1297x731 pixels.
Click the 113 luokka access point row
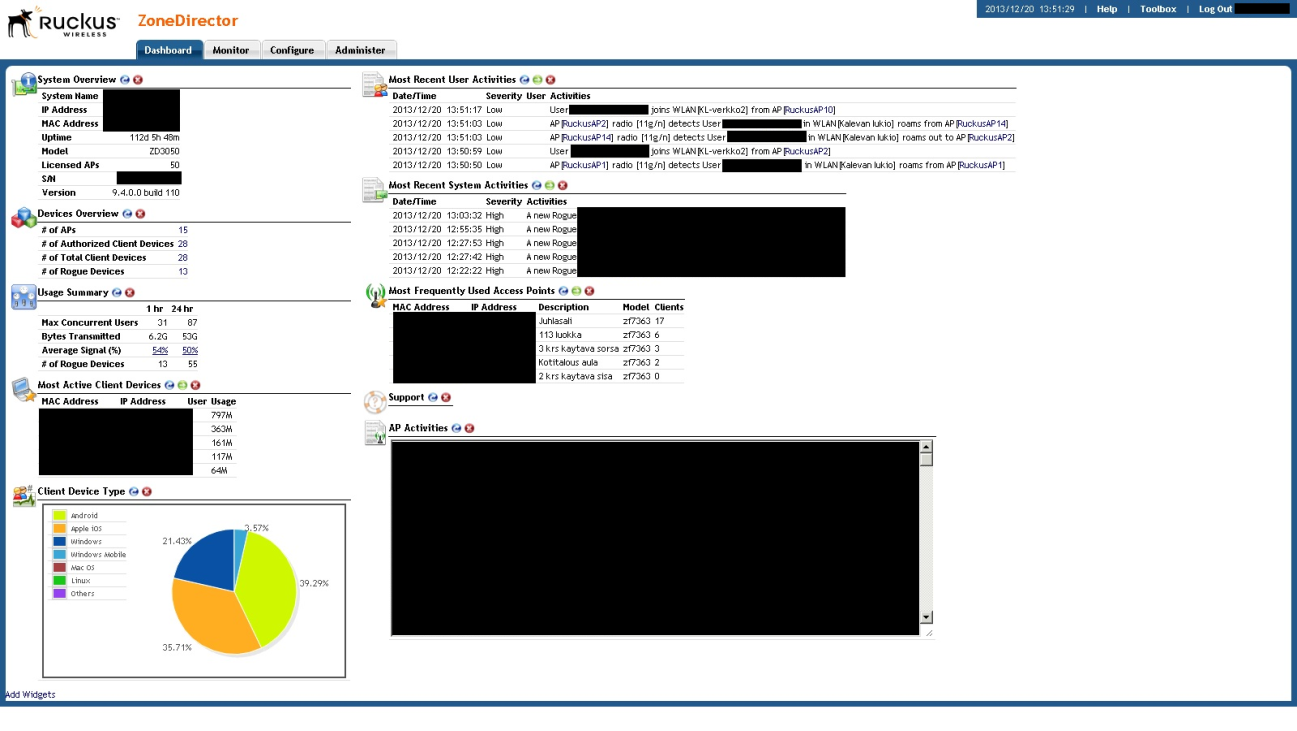tap(538, 335)
